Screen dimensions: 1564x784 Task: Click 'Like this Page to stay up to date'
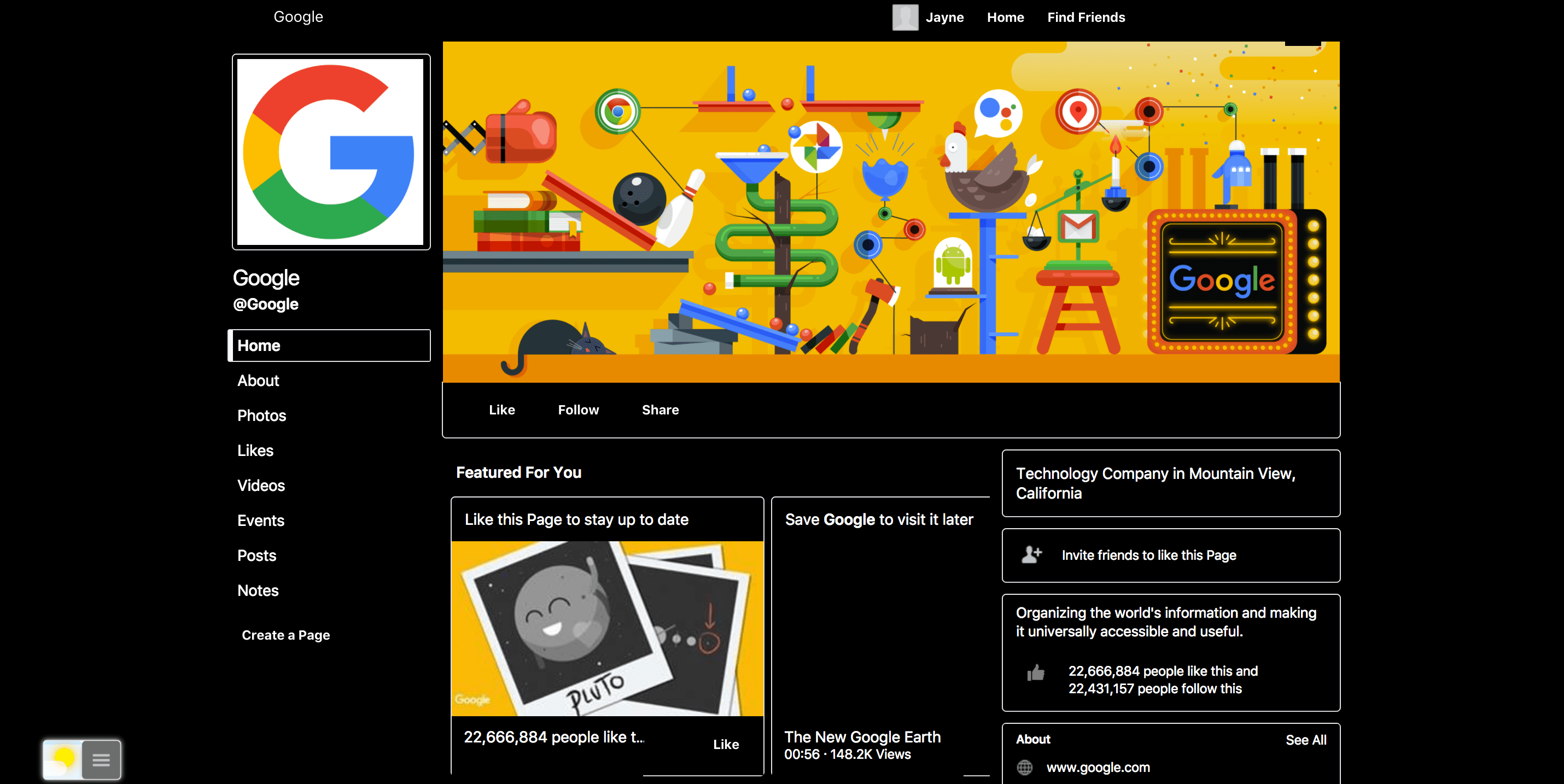576,519
